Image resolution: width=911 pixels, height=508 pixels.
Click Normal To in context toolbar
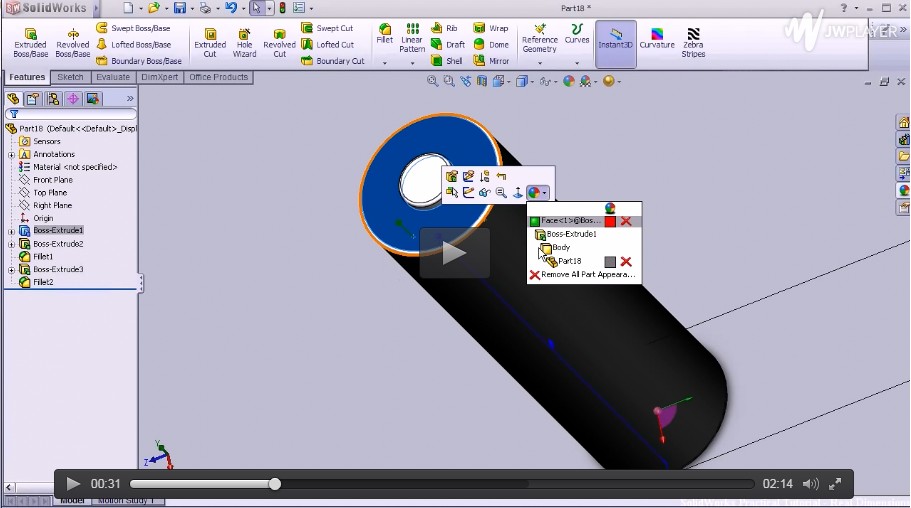point(518,192)
